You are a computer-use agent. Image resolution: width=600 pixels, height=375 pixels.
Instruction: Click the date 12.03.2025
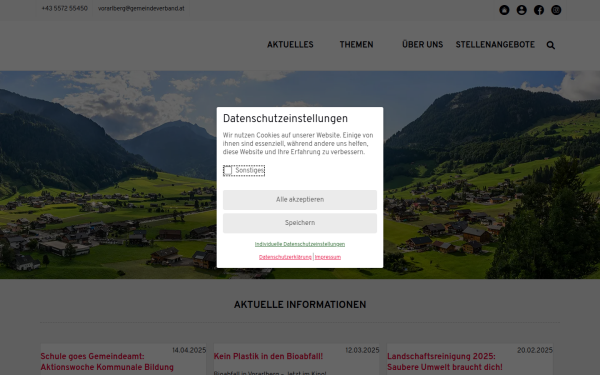click(x=362, y=351)
